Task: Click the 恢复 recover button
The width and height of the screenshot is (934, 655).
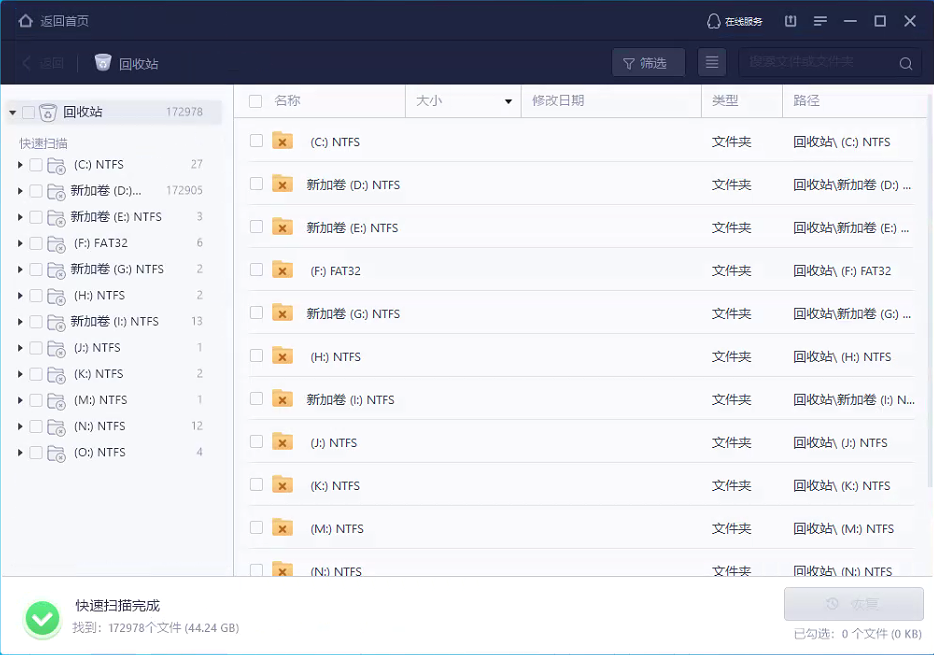Action: pyautogui.click(x=854, y=604)
